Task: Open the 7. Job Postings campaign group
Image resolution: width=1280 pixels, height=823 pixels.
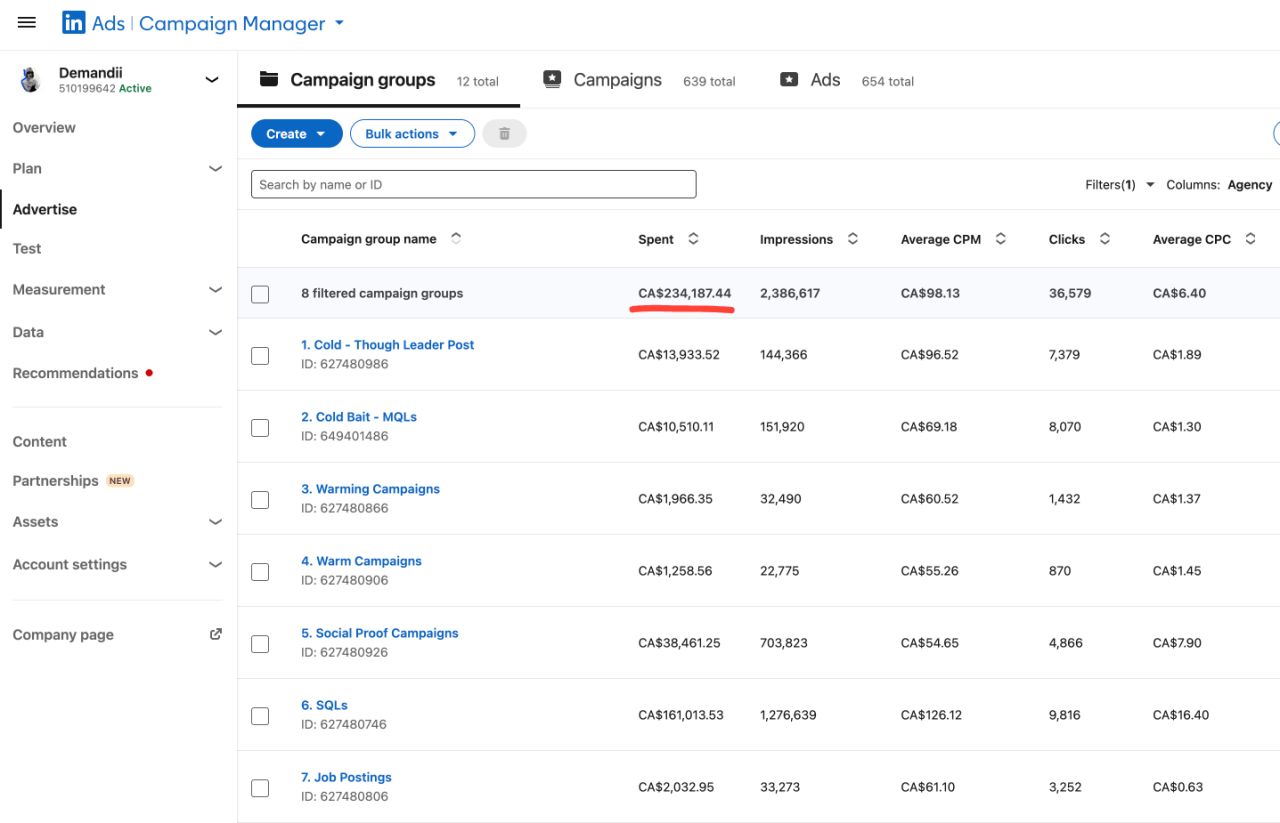Action: click(346, 777)
